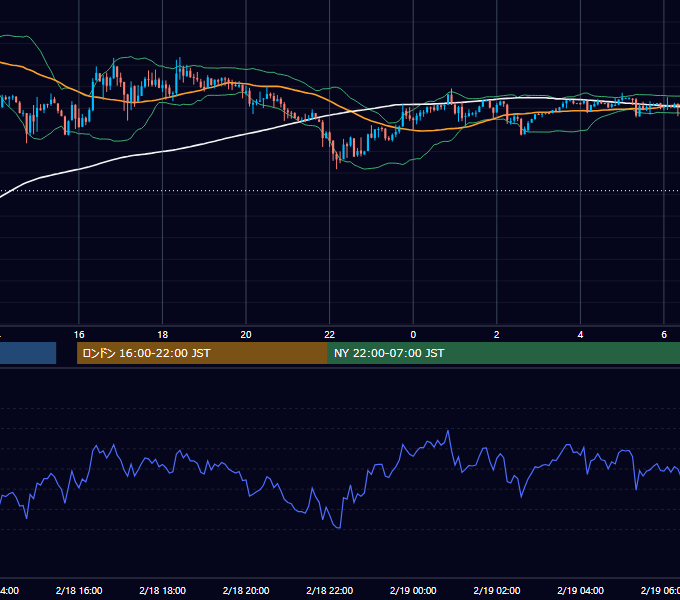Click the blue session bar before London
Viewport: 680px width, 600px height.
click(28, 353)
